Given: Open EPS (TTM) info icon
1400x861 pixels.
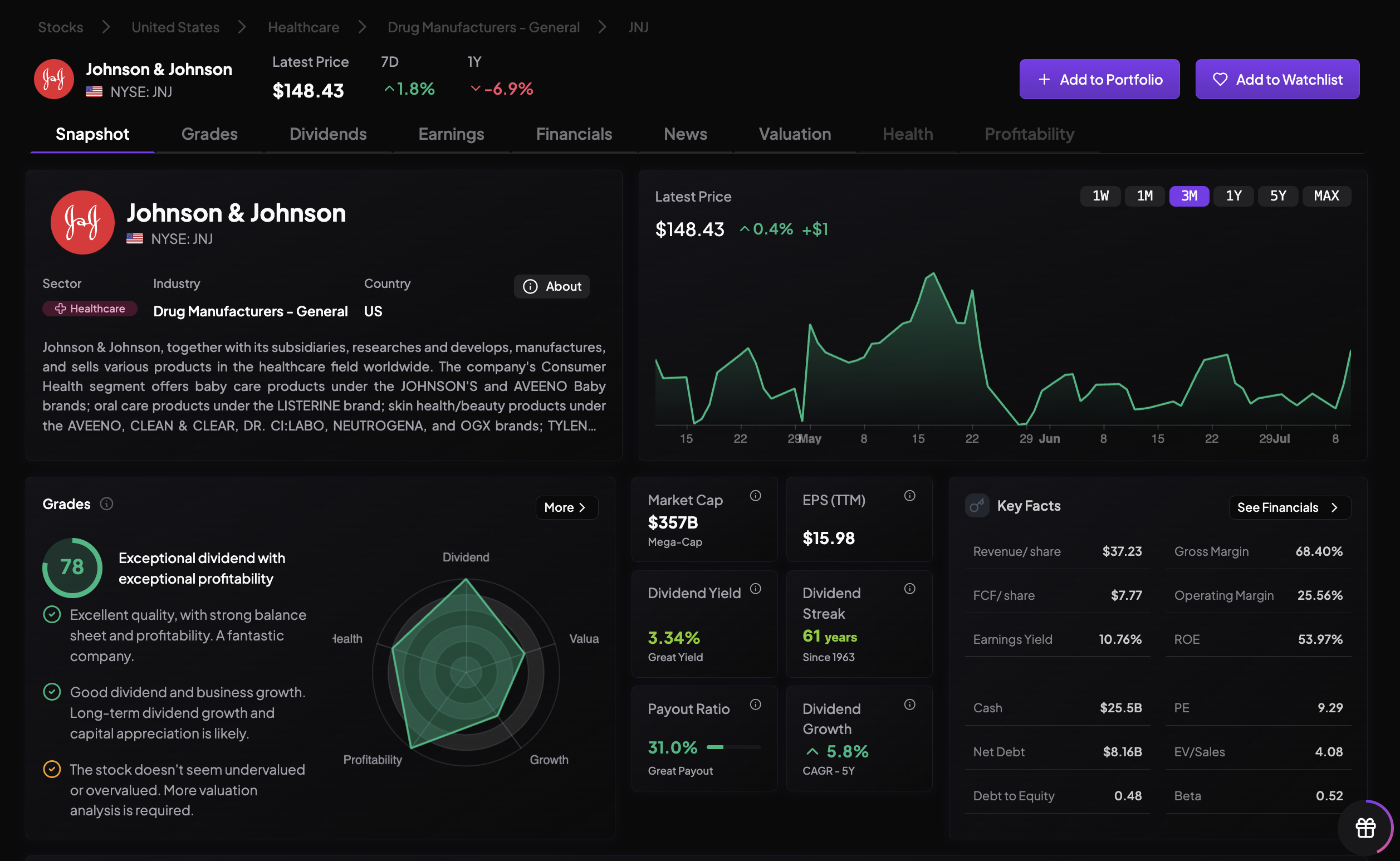Looking at the screenshot, I should (909, 496).
